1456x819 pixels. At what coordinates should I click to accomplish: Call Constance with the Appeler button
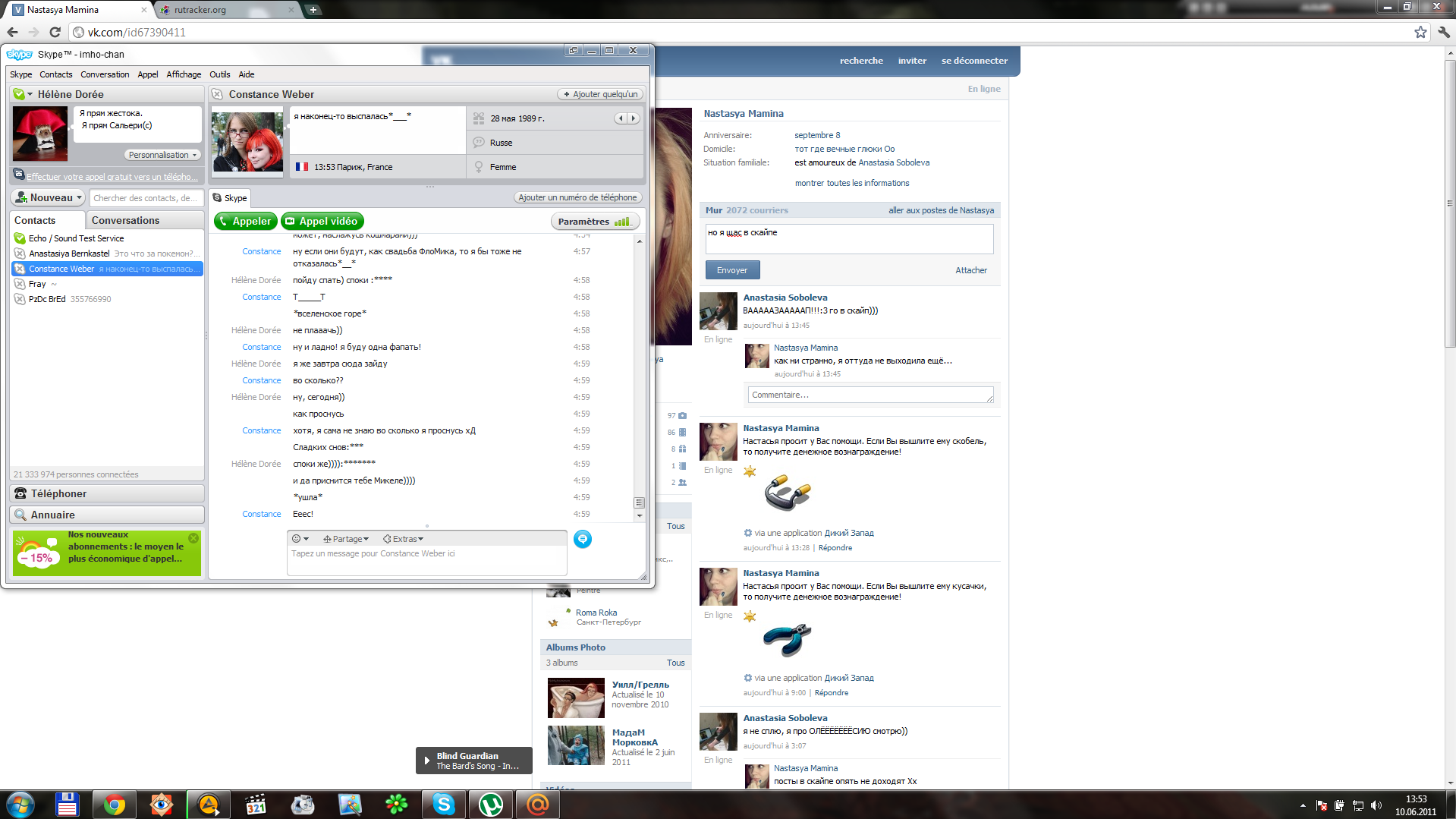[x=245, y=221]
